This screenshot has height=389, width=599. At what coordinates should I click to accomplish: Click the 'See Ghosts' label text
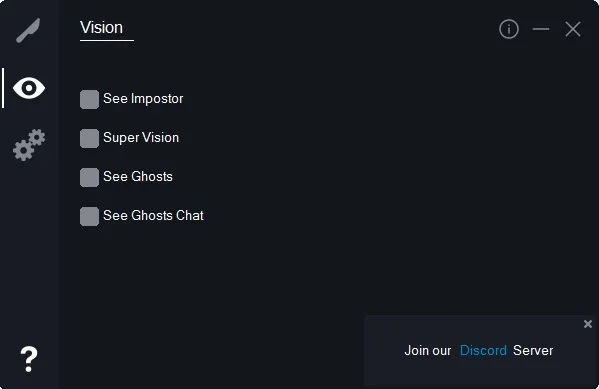pyautogui.click(x=138, y=177)
